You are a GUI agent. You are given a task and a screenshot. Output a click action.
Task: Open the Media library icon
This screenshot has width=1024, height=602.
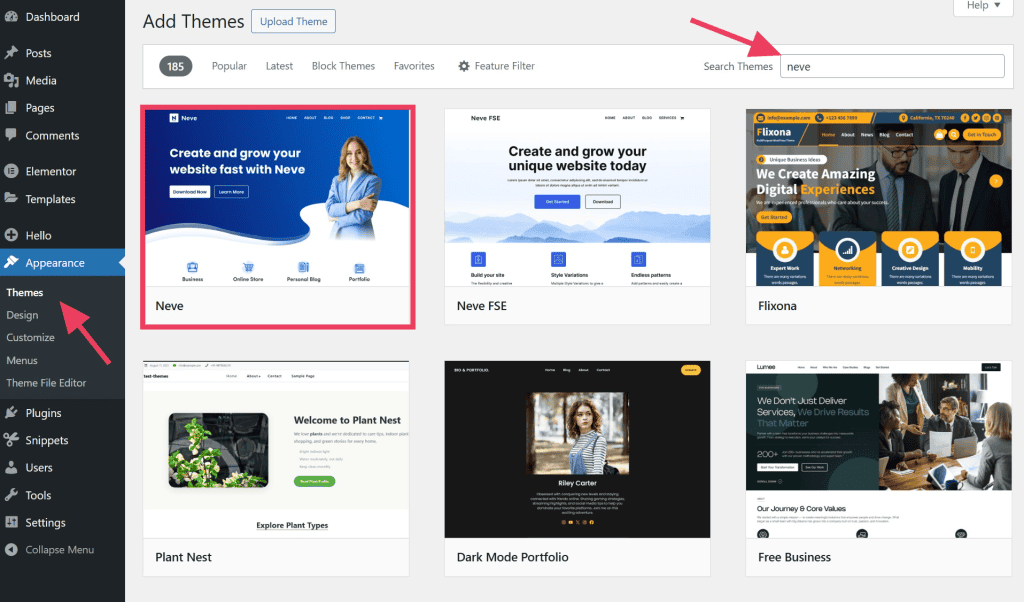click(x=14, y=80)
